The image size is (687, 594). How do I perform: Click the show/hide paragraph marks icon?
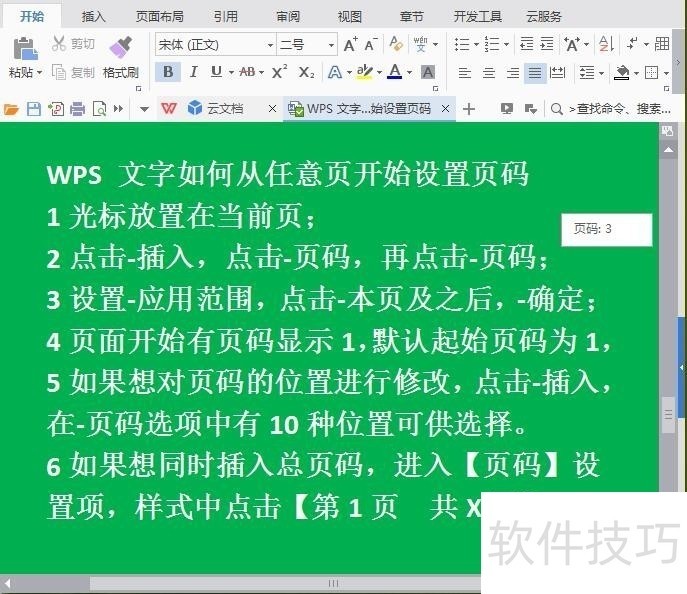632,44
